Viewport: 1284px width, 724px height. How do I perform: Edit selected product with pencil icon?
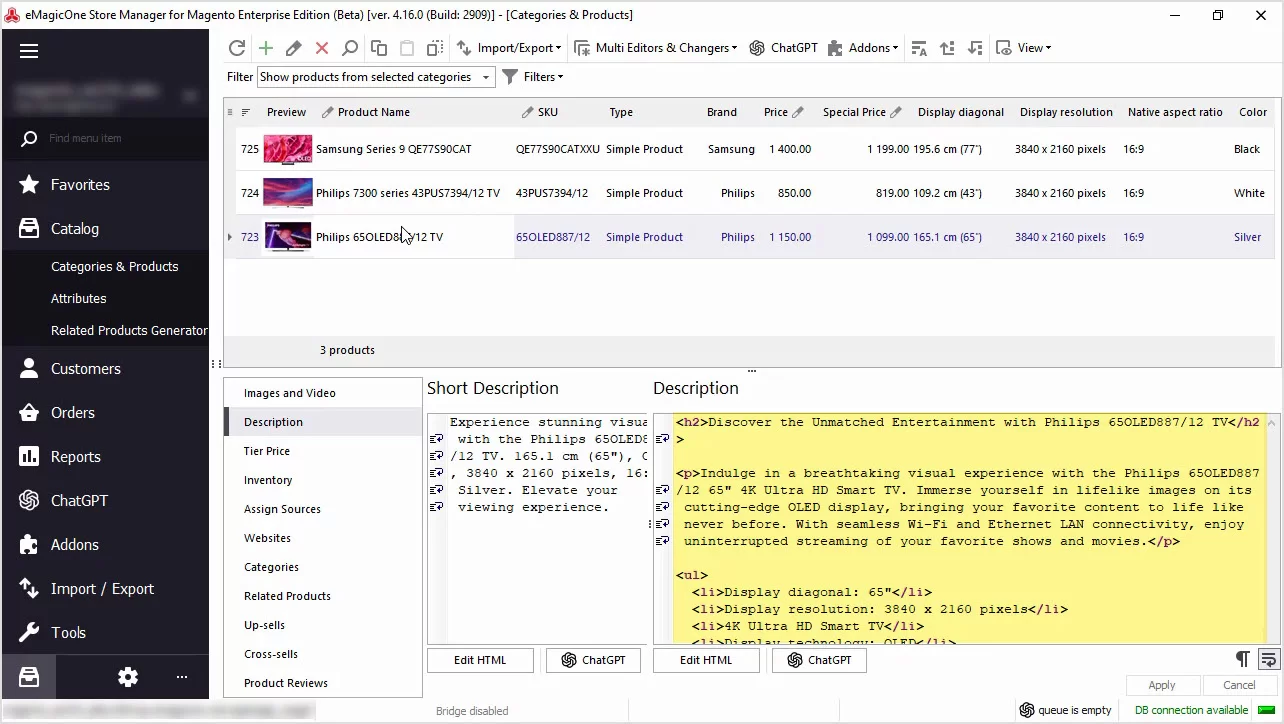pos(293,48)
